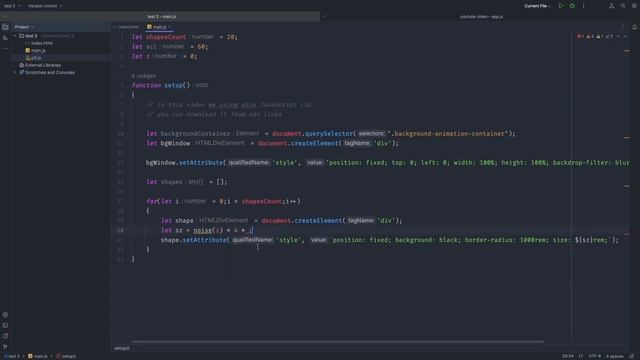640x360 pixels.
Task: Switch to youtube video – app.js window tab
Action: [482, 17]
